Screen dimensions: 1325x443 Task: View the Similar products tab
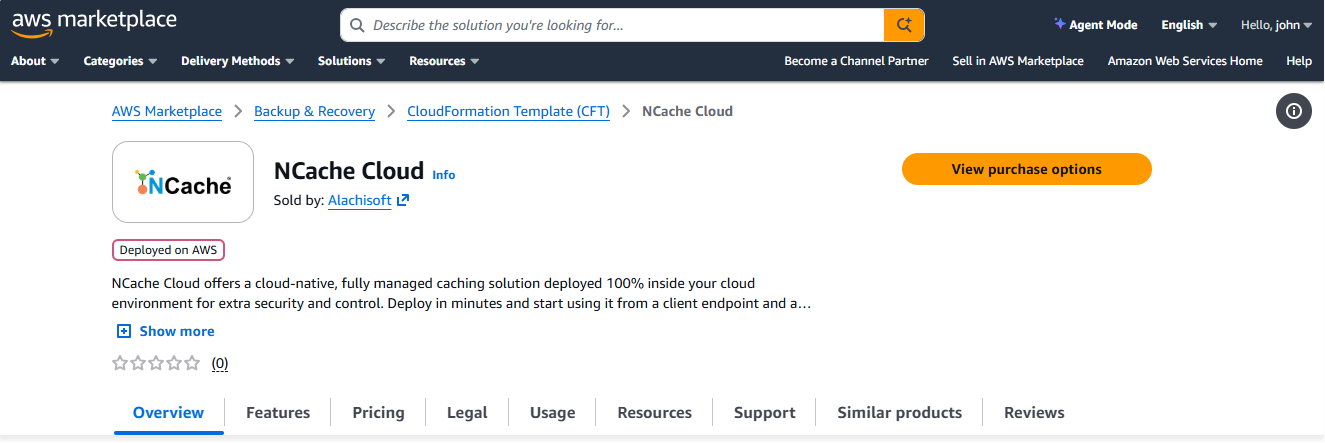click(900, 412)
